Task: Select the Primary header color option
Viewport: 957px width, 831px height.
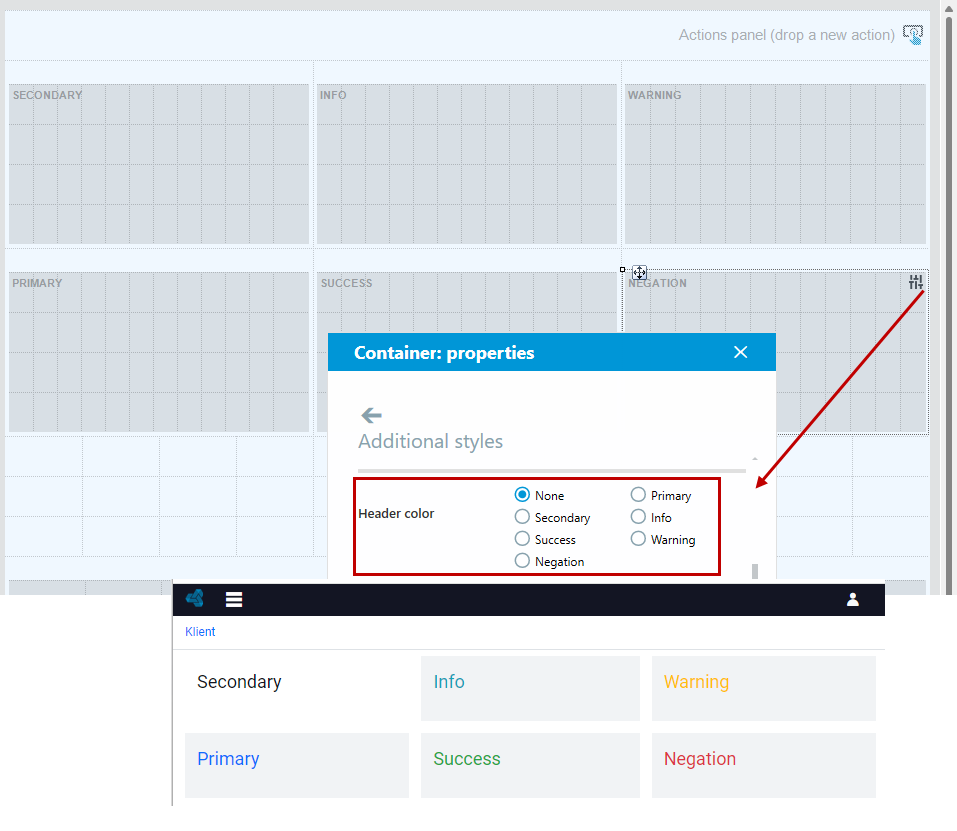Action: (x=638, y=495)
